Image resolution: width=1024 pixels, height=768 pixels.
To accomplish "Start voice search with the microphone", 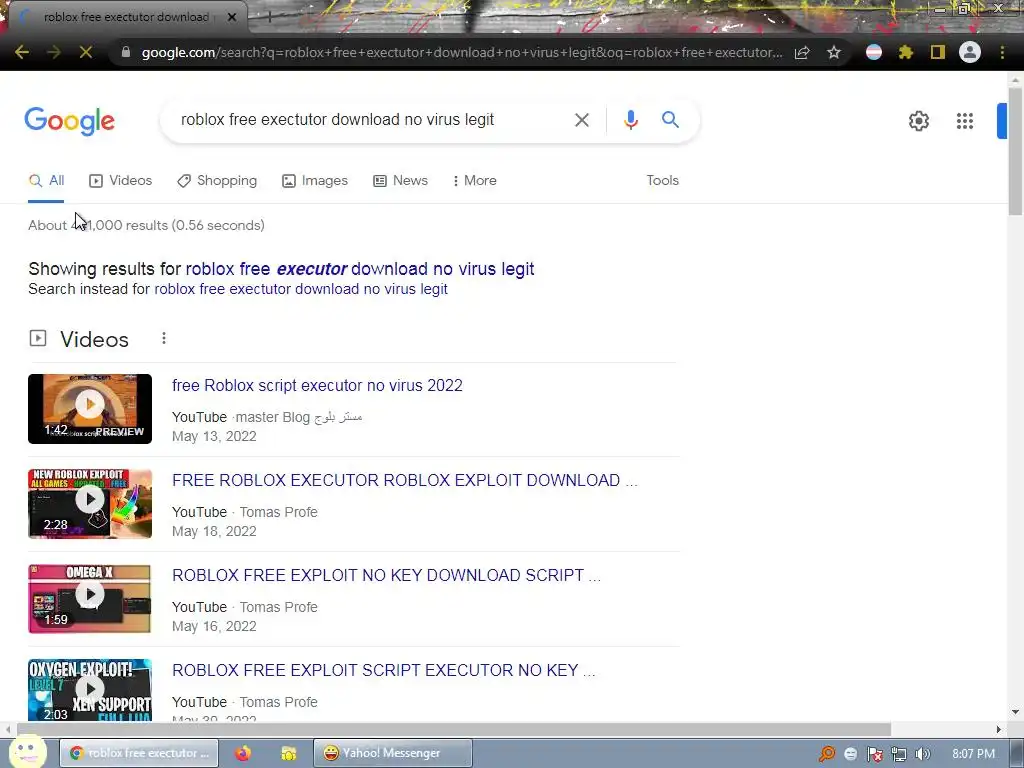I will [630, 120].
